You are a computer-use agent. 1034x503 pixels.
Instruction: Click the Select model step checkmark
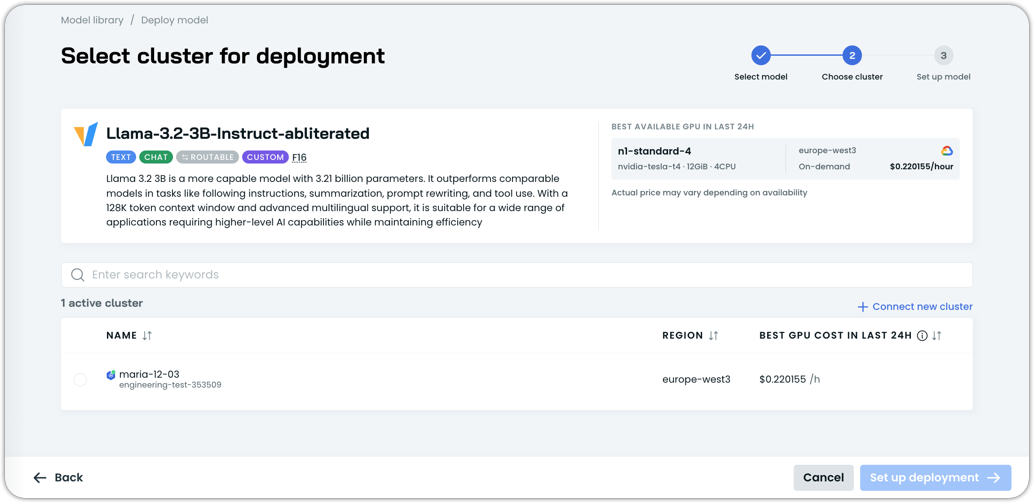(x=760, y=56)
